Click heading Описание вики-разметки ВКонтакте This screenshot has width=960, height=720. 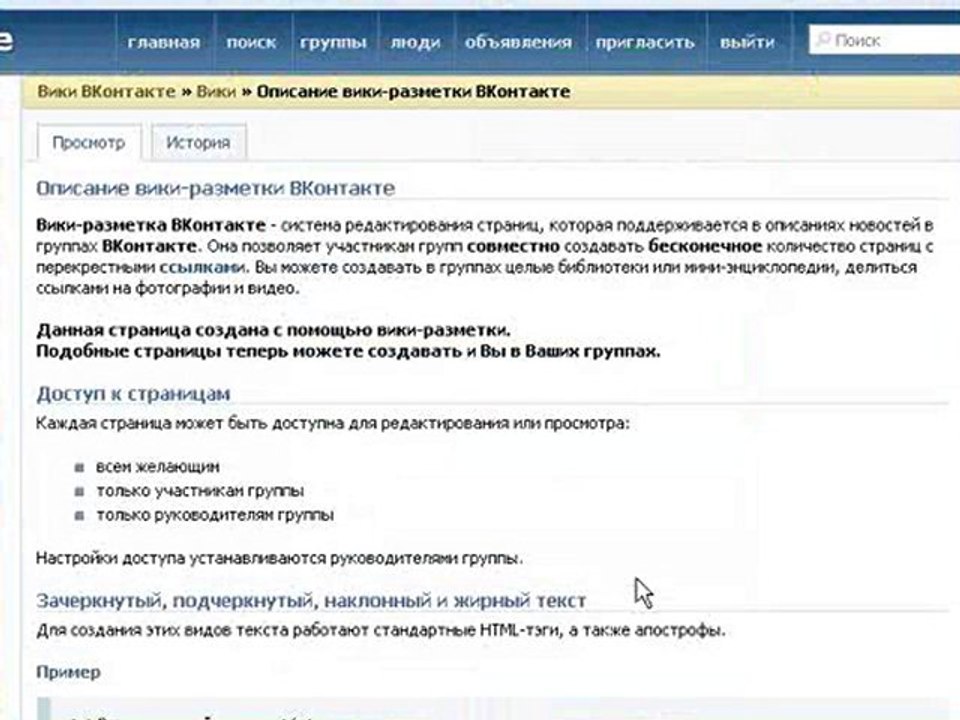pos(216,188)
